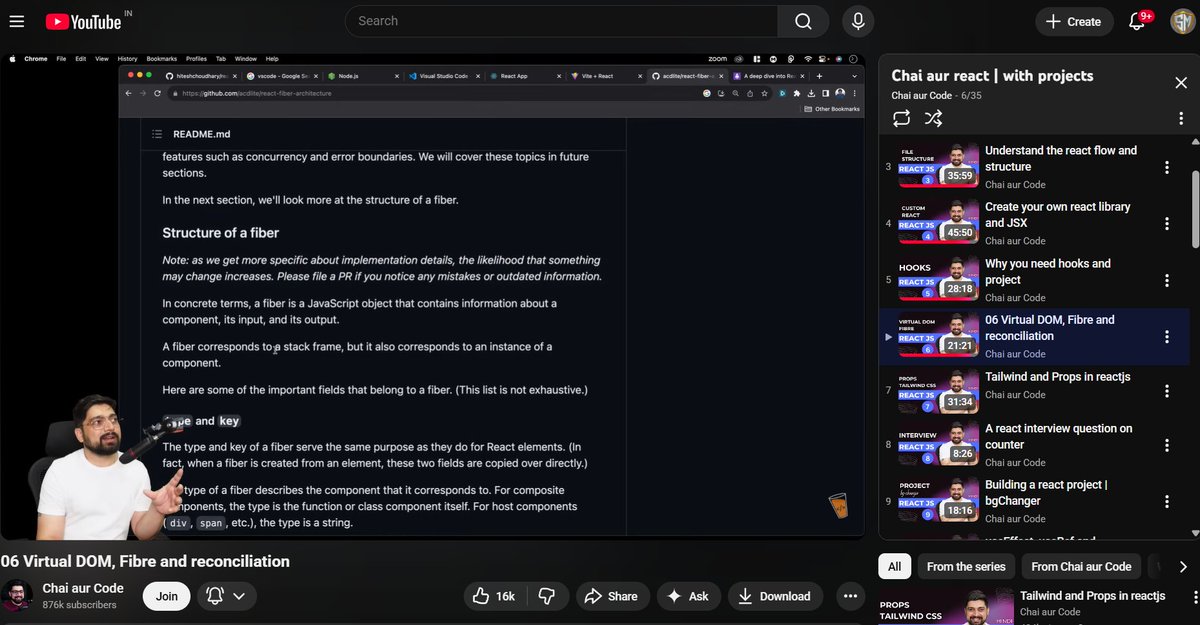Open options for Tailwind and Props playlist item
This screenshot has height=625, width=1200.
(1166, 393)
